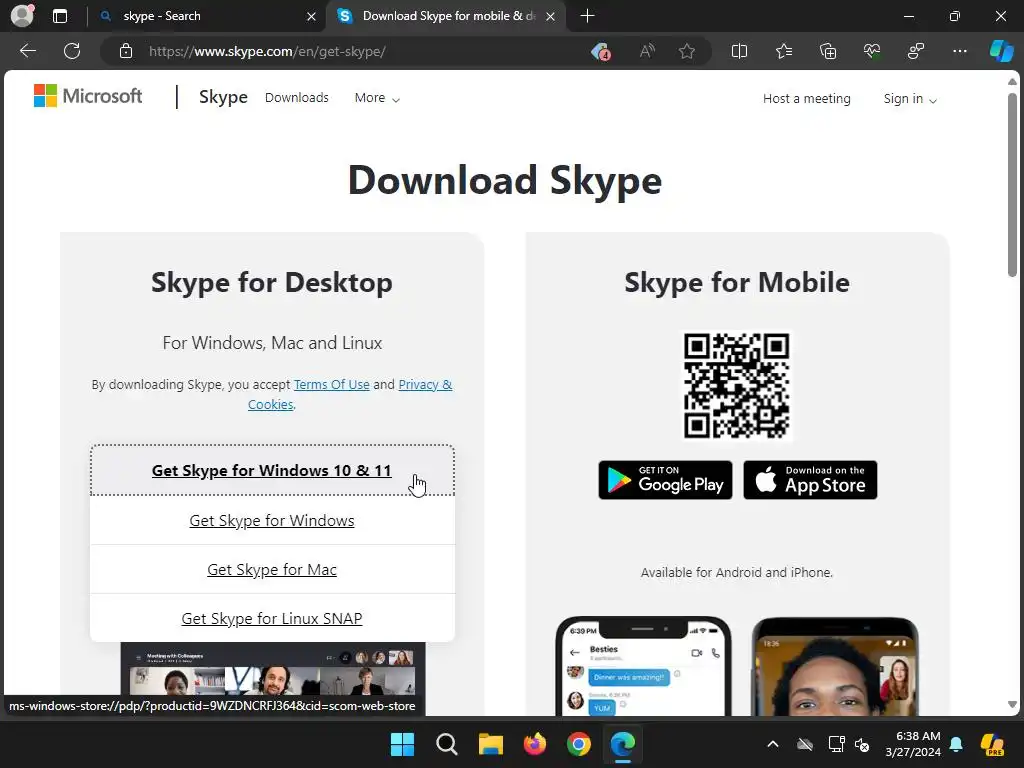
Task: Open tracking prevention shield icon in address bar
Action: [600, 51]
